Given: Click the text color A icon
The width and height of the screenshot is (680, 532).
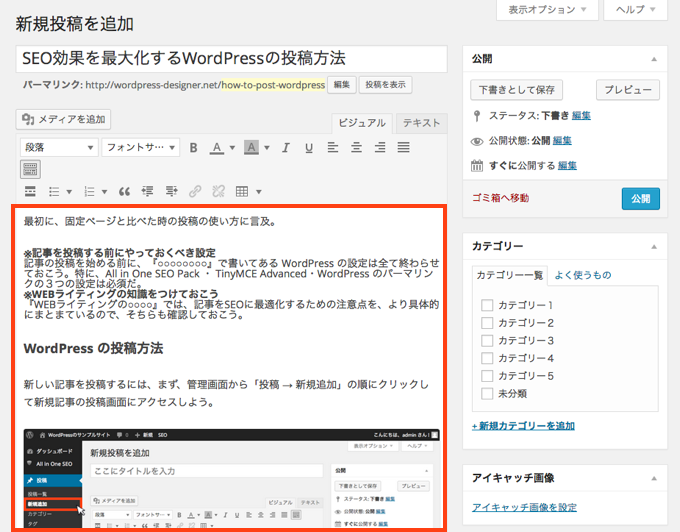Looking at the screenshot, I should (217, 148).
